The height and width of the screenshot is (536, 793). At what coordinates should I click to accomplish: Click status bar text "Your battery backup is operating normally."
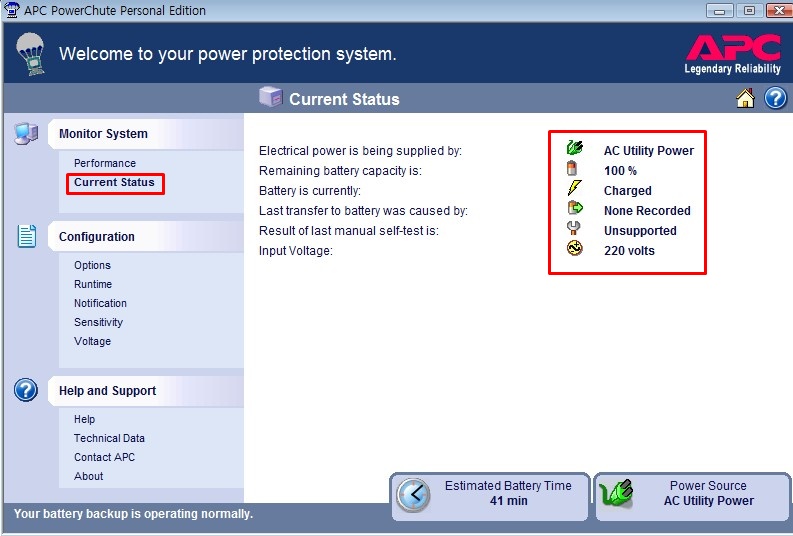click(133, 514)
